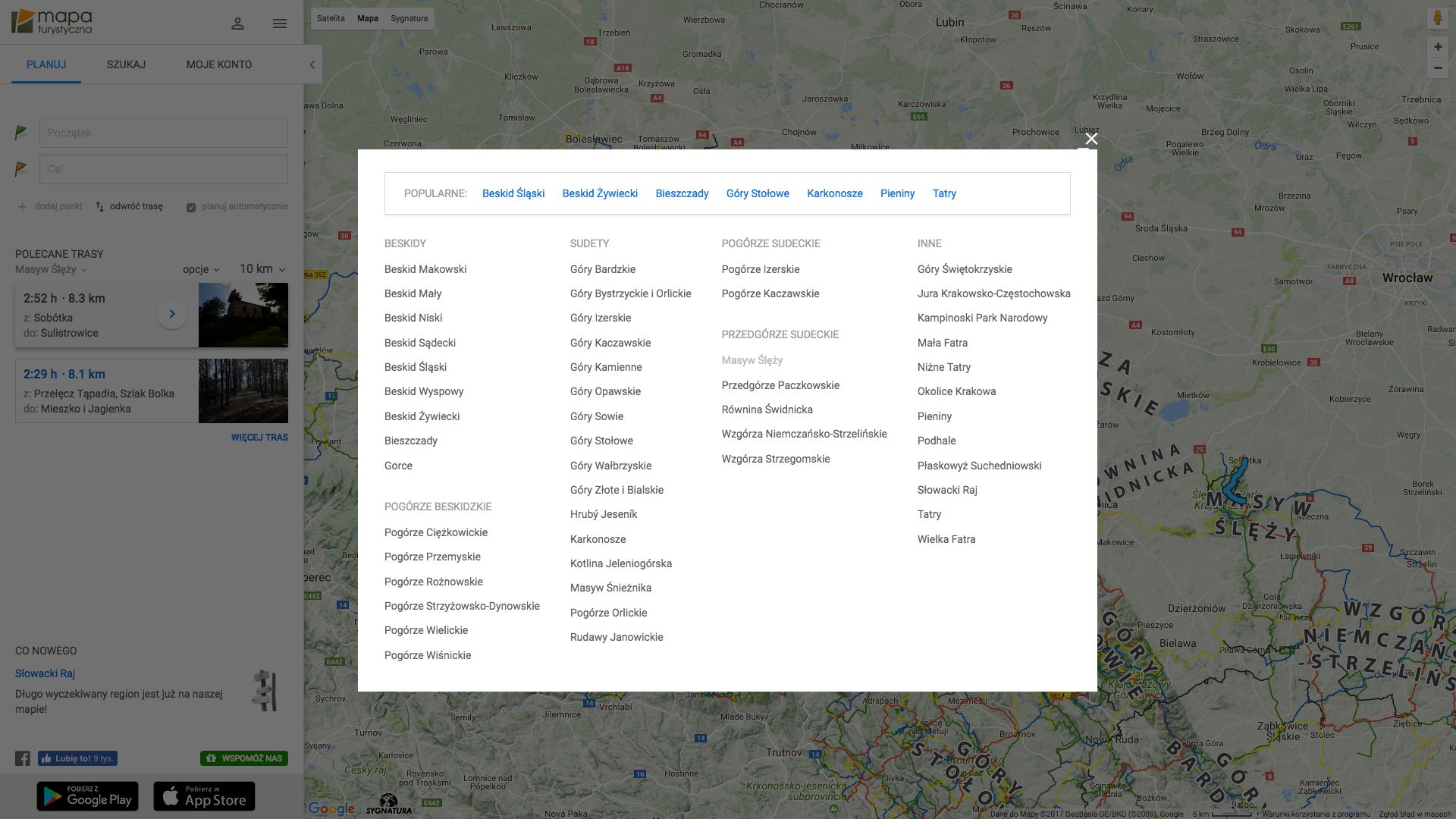Expand the Masyw Ślęży region dropdown

tap(52, 269)
